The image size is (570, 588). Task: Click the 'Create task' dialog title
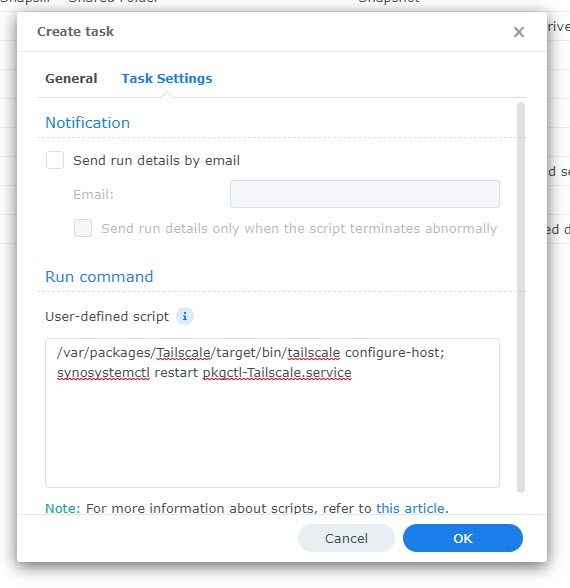point(75,32)
